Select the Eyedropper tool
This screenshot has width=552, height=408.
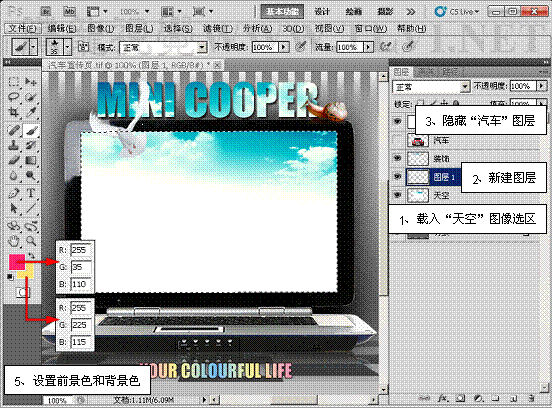(x=31, y=112)
